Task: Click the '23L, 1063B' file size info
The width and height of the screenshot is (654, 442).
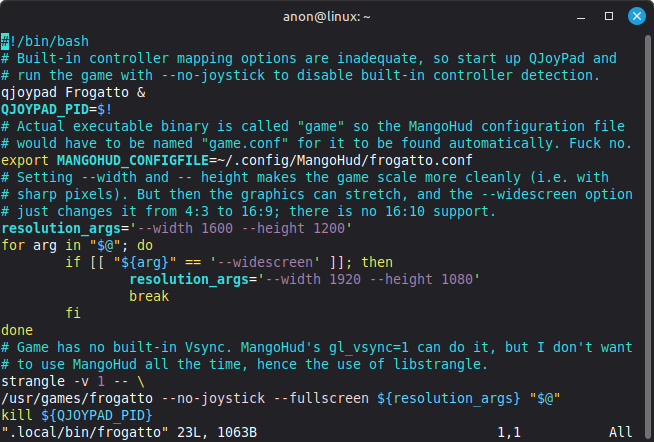Action: [x=217, y=432]
